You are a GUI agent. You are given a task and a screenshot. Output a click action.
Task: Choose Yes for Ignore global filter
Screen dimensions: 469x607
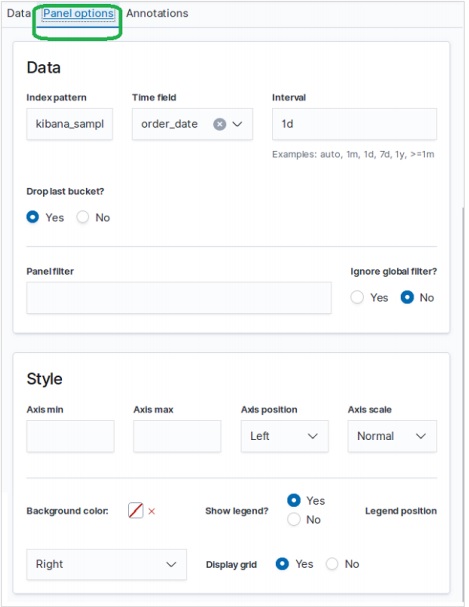tap(357, 298)
